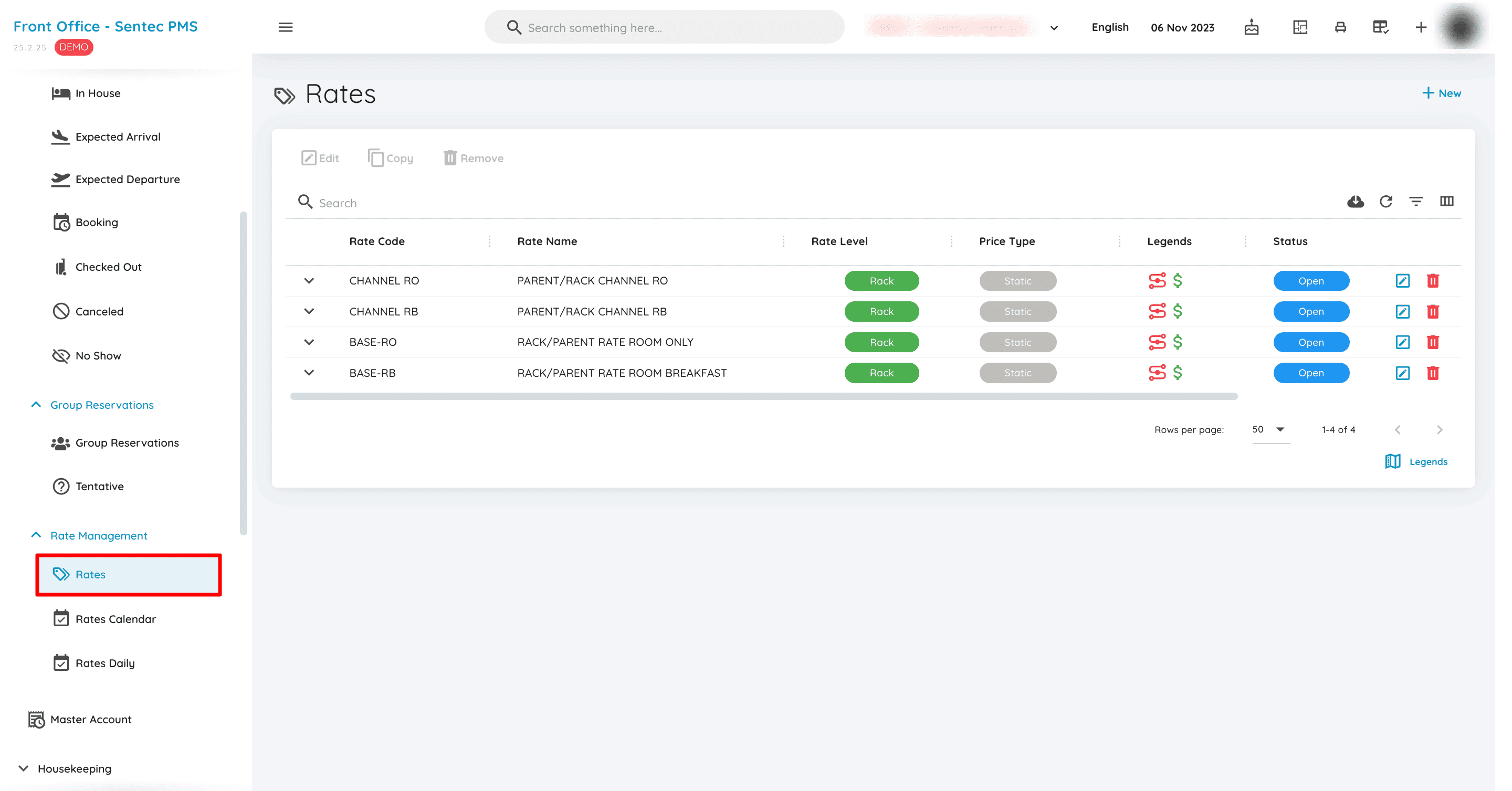Collapse the Group Reservations section header

pos(92,405)
